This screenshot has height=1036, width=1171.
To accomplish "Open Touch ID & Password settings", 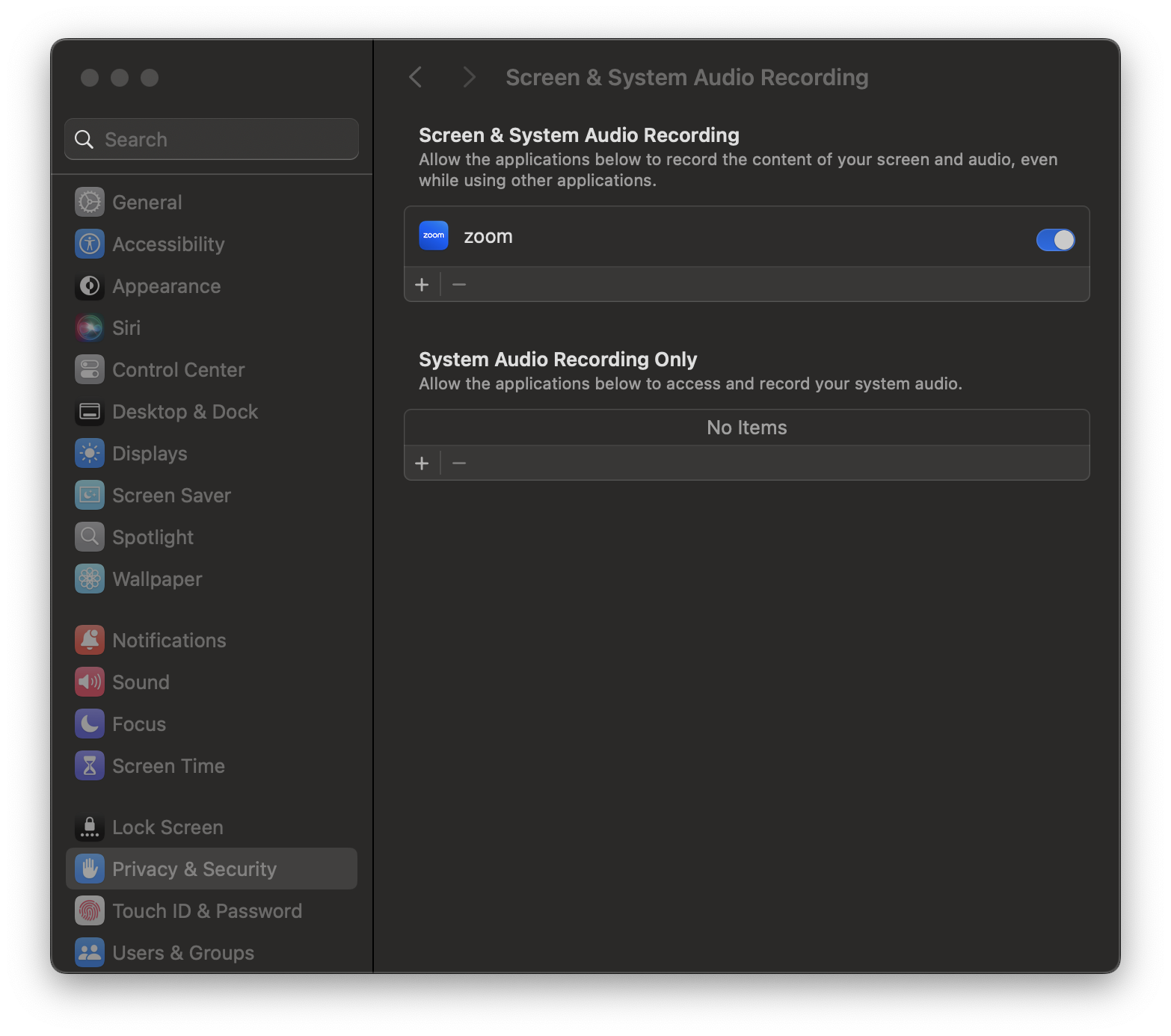I will [207, 910].
